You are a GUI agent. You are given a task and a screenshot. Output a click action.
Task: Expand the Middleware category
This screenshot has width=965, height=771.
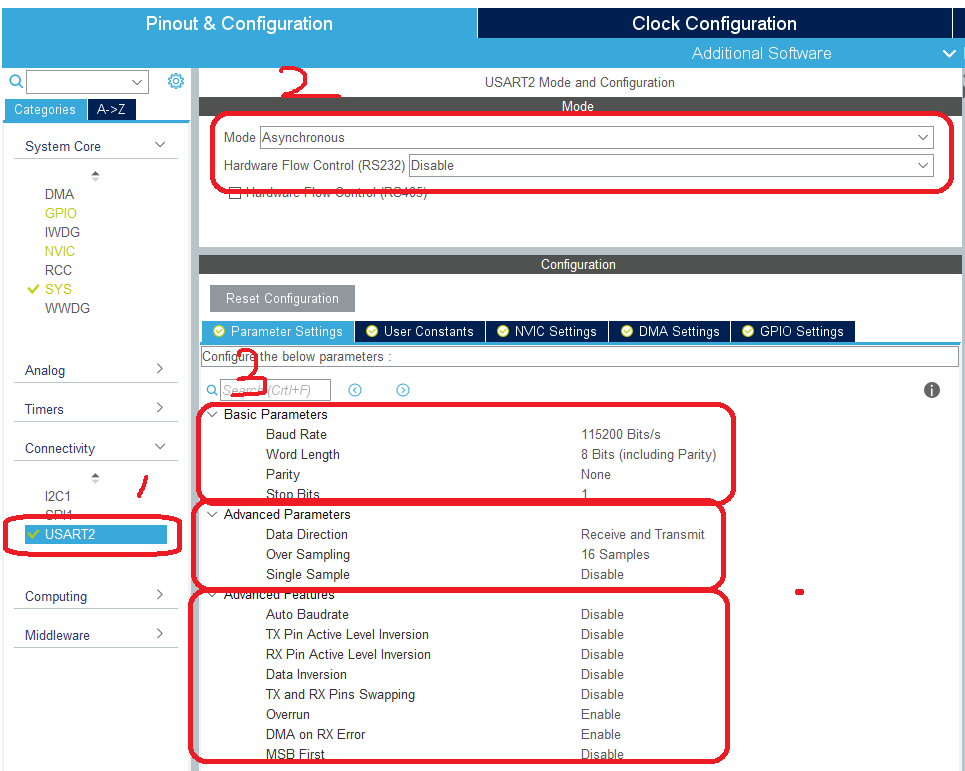point(160,633)
